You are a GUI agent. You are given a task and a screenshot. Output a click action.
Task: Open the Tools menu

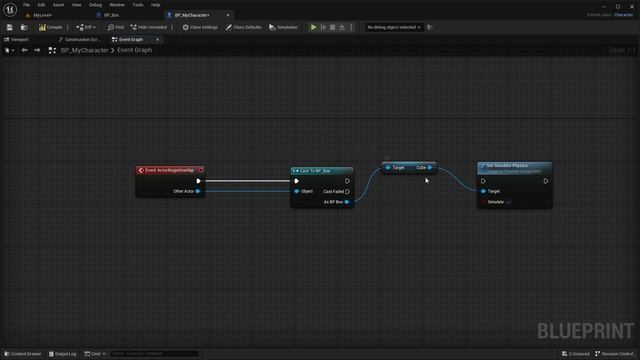pyautogui.click(x=138, y=5)
